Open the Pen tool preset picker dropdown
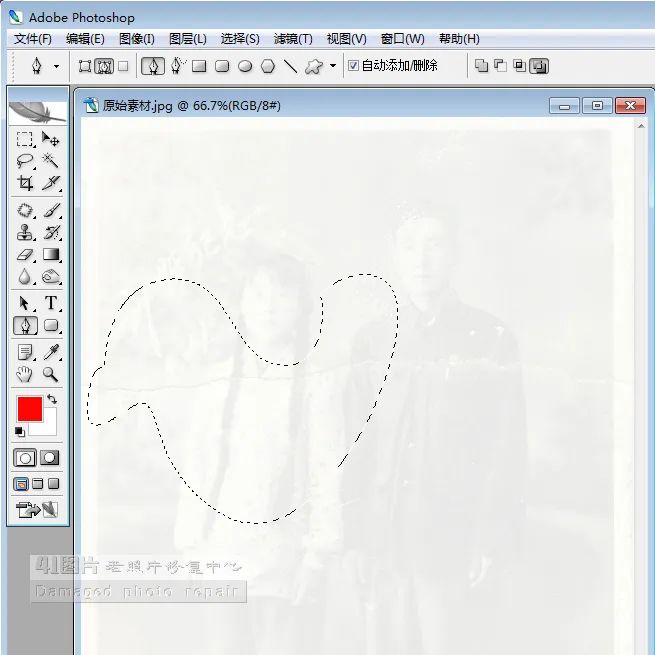655x655 pixels. [56, 66]
